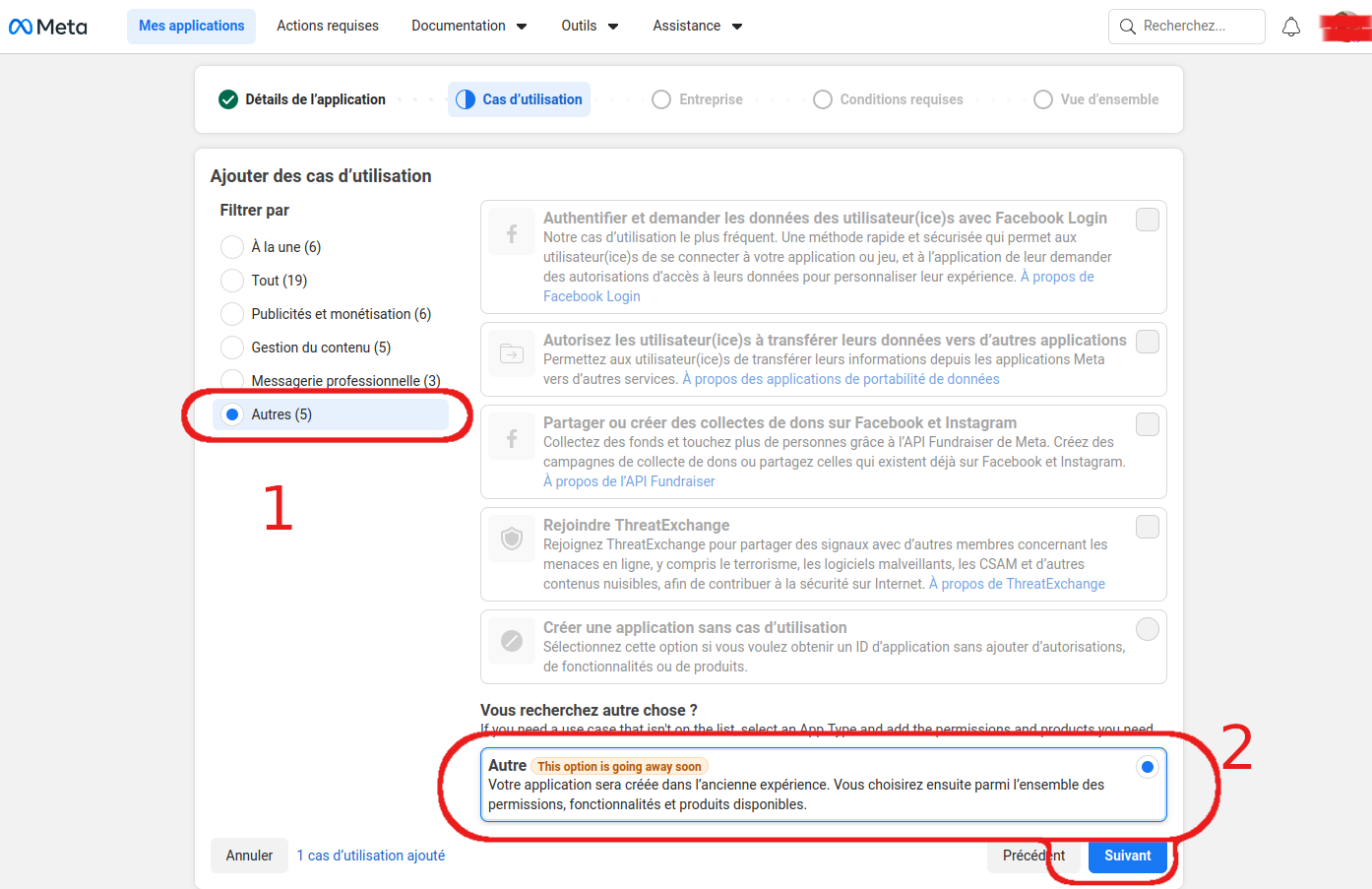Open the profile avatar menu
Viewport: 1372px width, 889px height.
click(x=1346, y=27)
